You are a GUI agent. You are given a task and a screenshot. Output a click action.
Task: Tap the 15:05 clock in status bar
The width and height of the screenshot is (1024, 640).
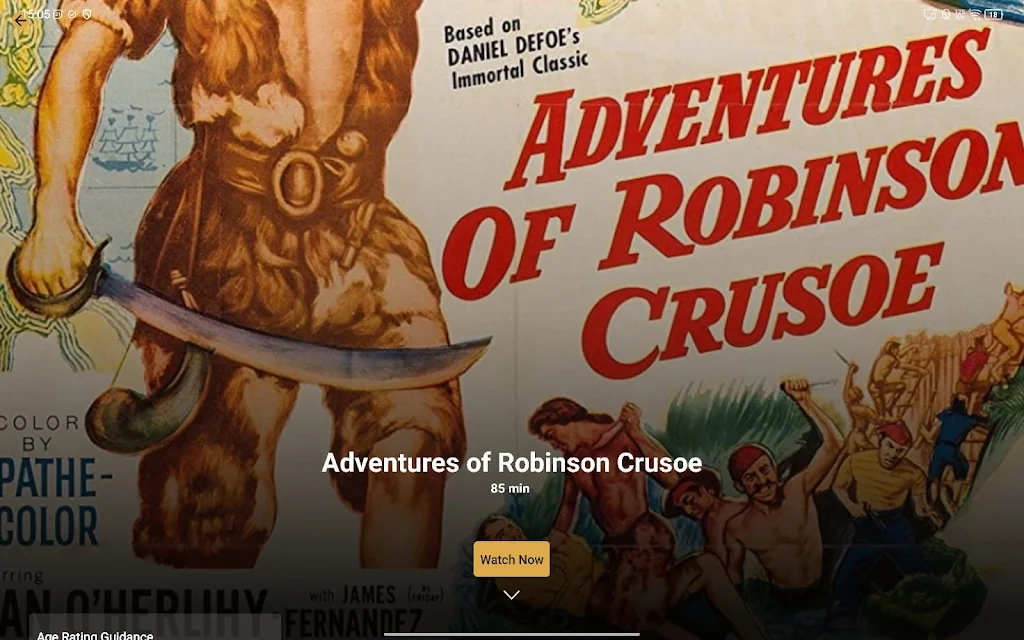click(35, 14)
